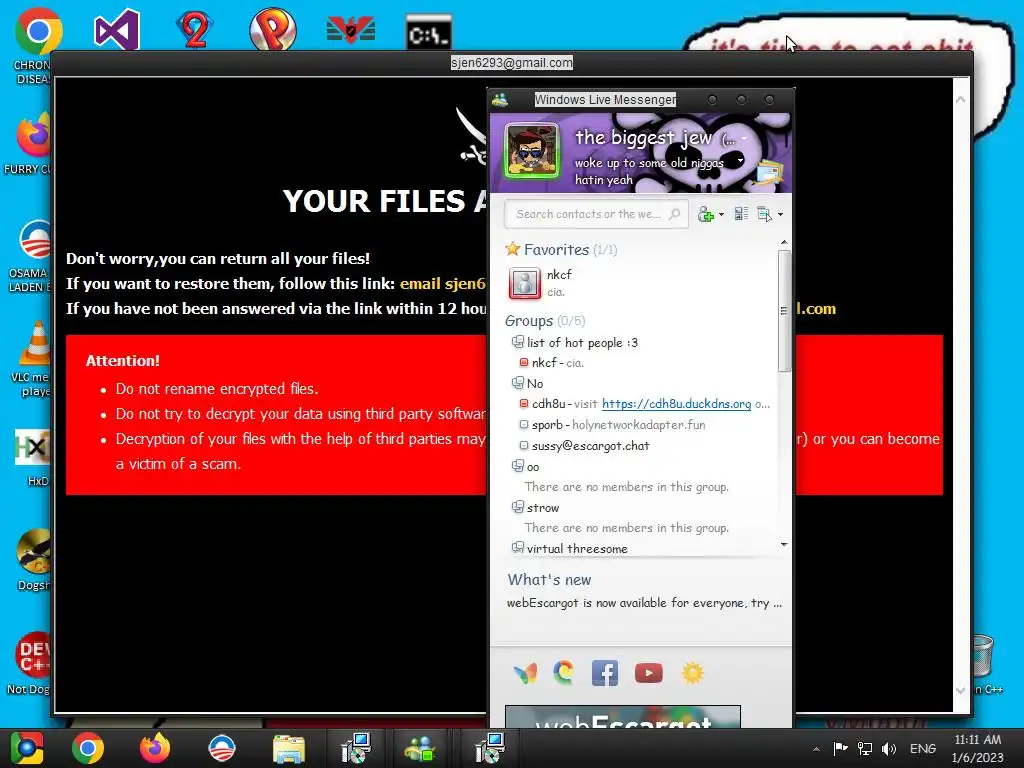The image size is (1024, 768).
Task: Click the search magnifier icon
Action: click(675, 214)
